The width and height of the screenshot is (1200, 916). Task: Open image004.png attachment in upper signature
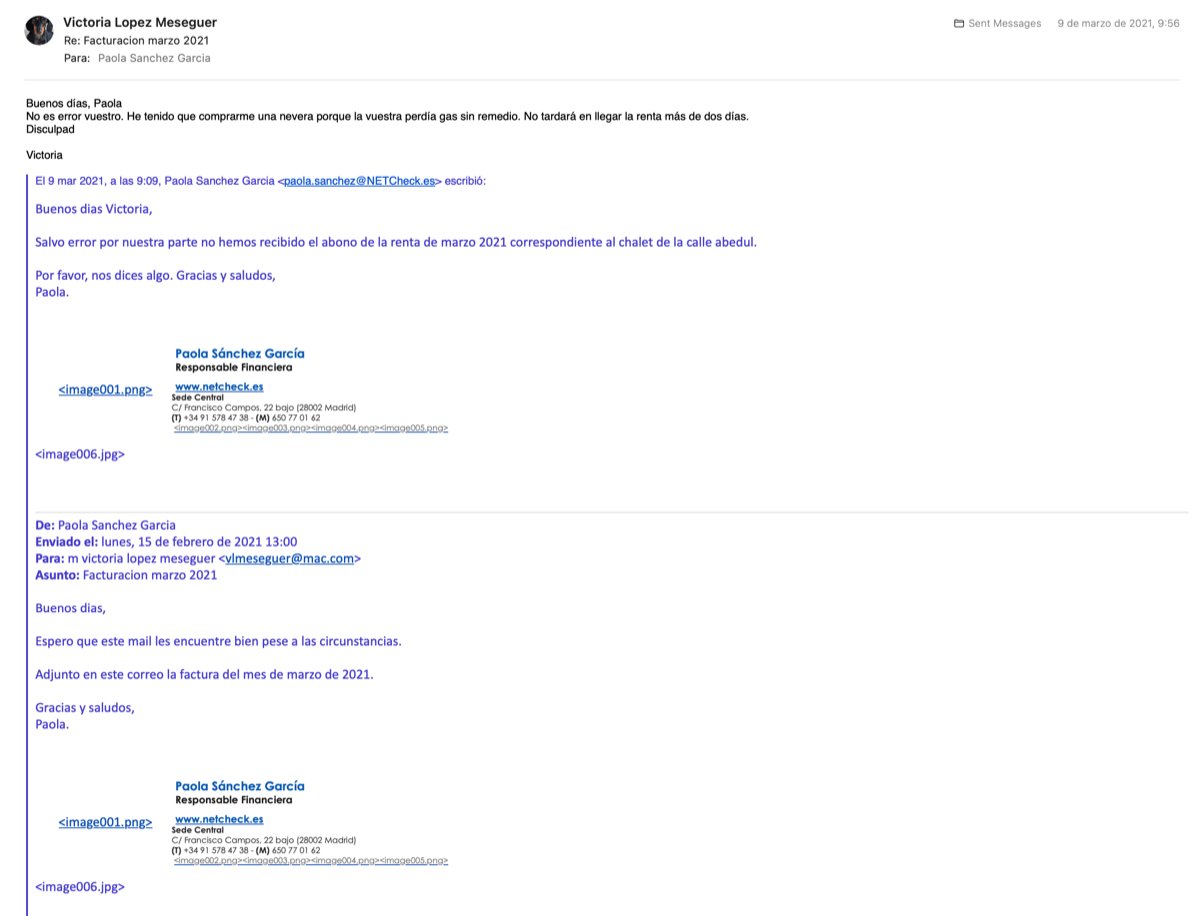click(x=345, y=428)
